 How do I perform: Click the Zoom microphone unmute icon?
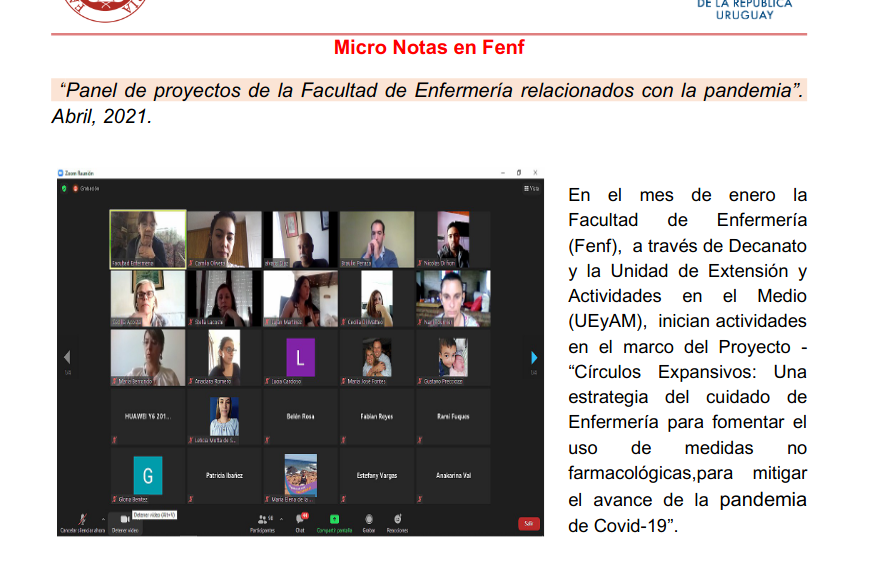82,519
